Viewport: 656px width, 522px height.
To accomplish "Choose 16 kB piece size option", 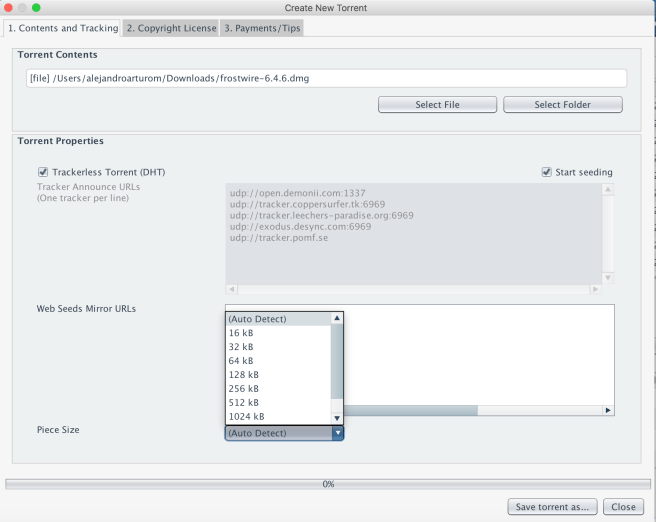I will (x=241, y=333).
